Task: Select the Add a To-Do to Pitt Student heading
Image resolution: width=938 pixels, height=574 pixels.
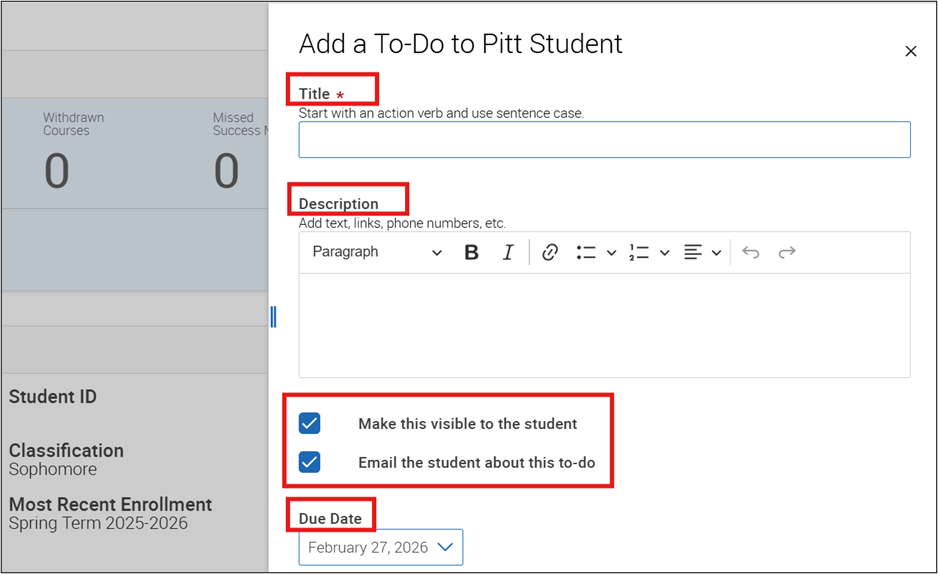Action: coord(461,44)
